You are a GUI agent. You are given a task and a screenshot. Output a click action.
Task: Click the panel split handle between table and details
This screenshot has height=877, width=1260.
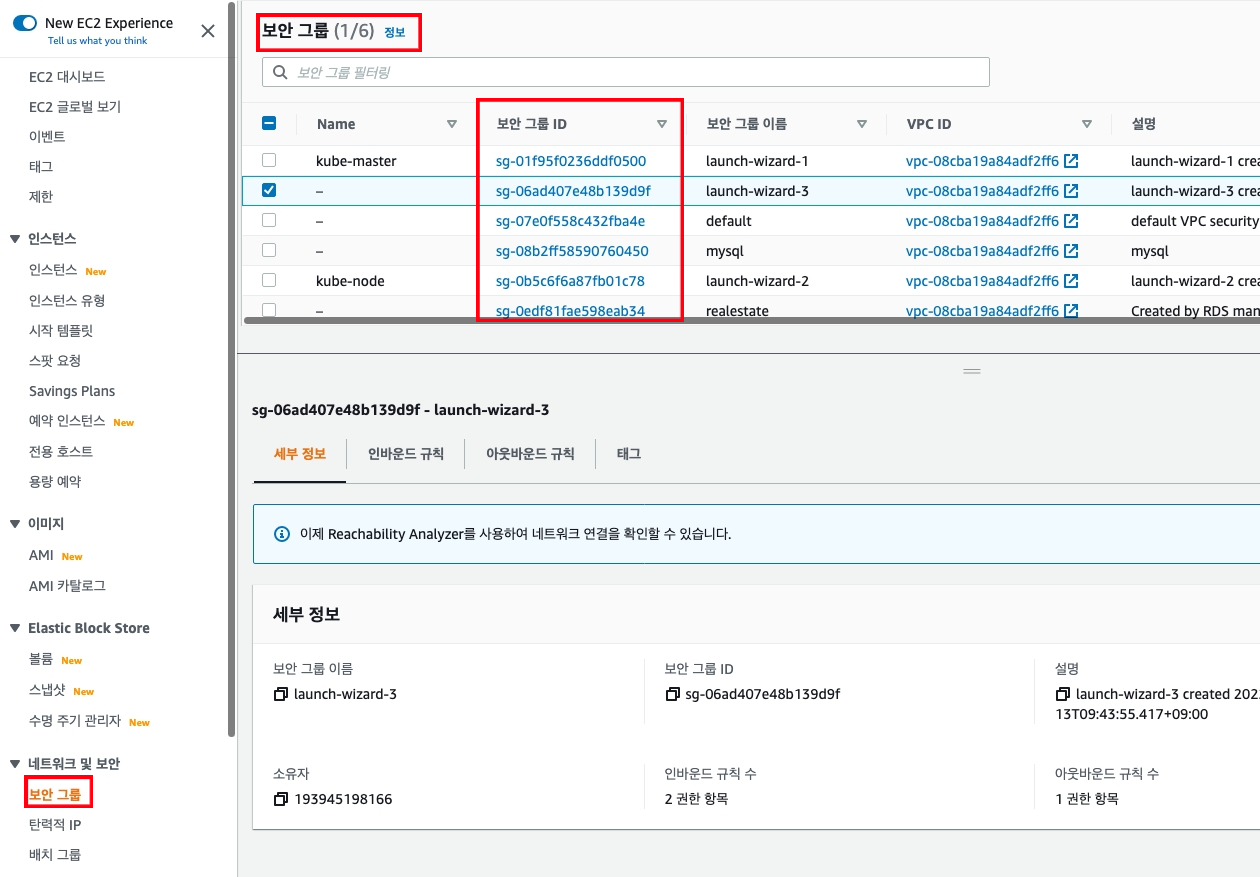(x=972, y=370)
